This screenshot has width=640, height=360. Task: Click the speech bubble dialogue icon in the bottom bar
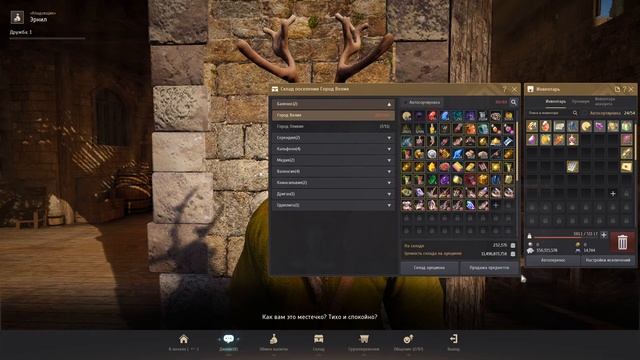(x=229, y=339)
